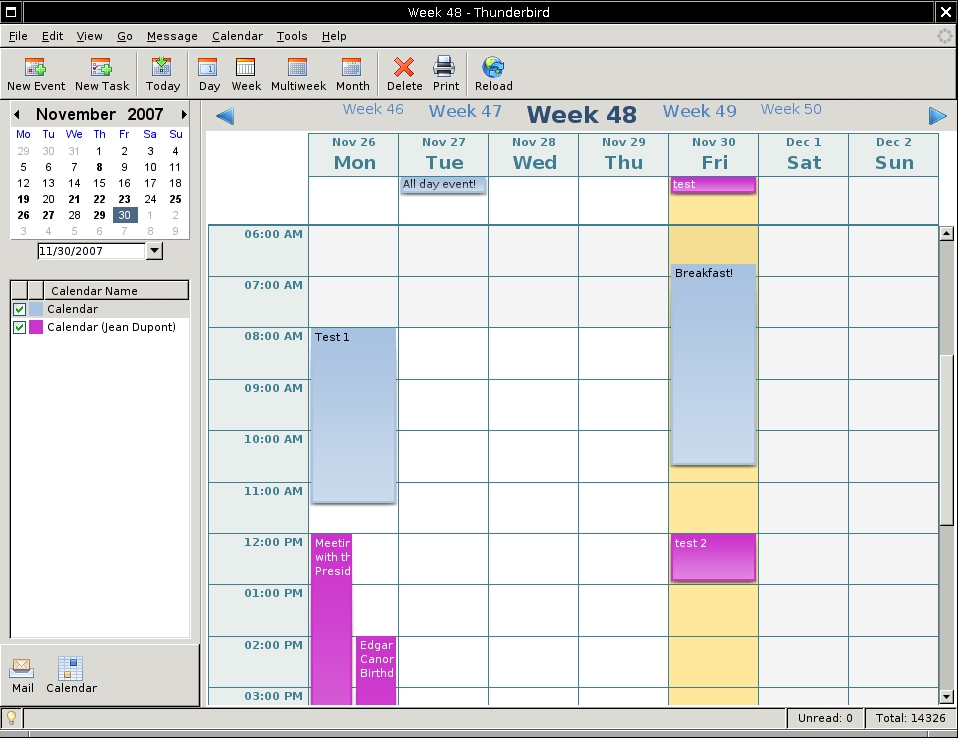Viewport: 958px width, 738px height.
Task: Go to the next month in mini calendar
Action: pos(184,115)
